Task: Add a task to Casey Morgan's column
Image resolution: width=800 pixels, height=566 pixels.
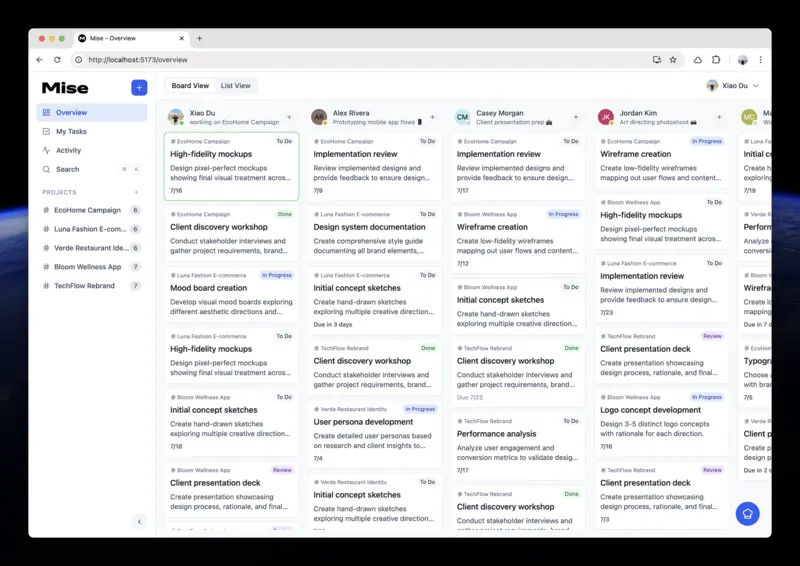Action: [576, 117]
